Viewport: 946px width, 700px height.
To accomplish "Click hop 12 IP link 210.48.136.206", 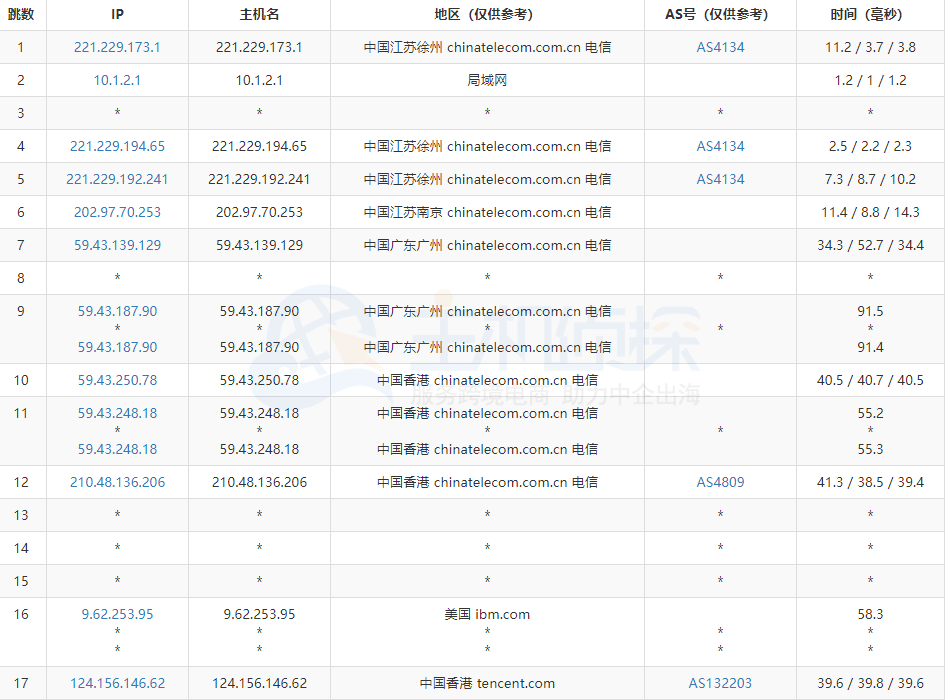I will [x=117, y=482].
